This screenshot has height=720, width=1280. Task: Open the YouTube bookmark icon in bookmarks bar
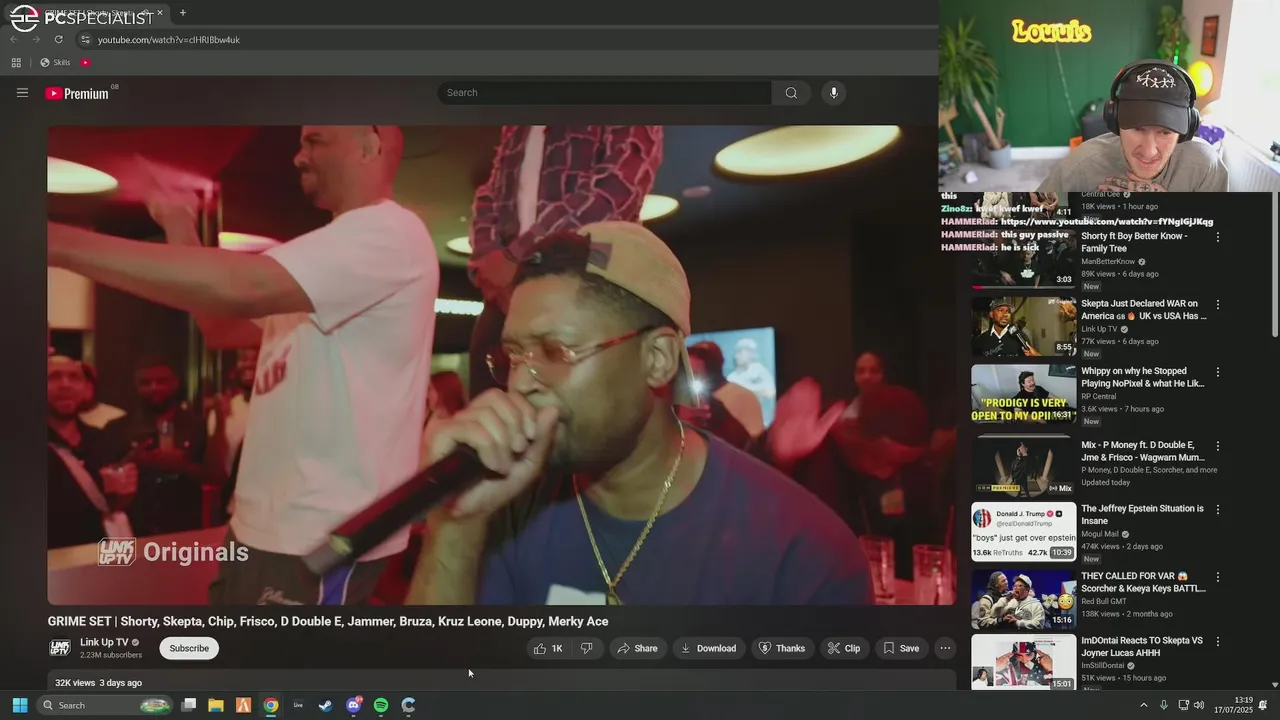pos(85,62)
